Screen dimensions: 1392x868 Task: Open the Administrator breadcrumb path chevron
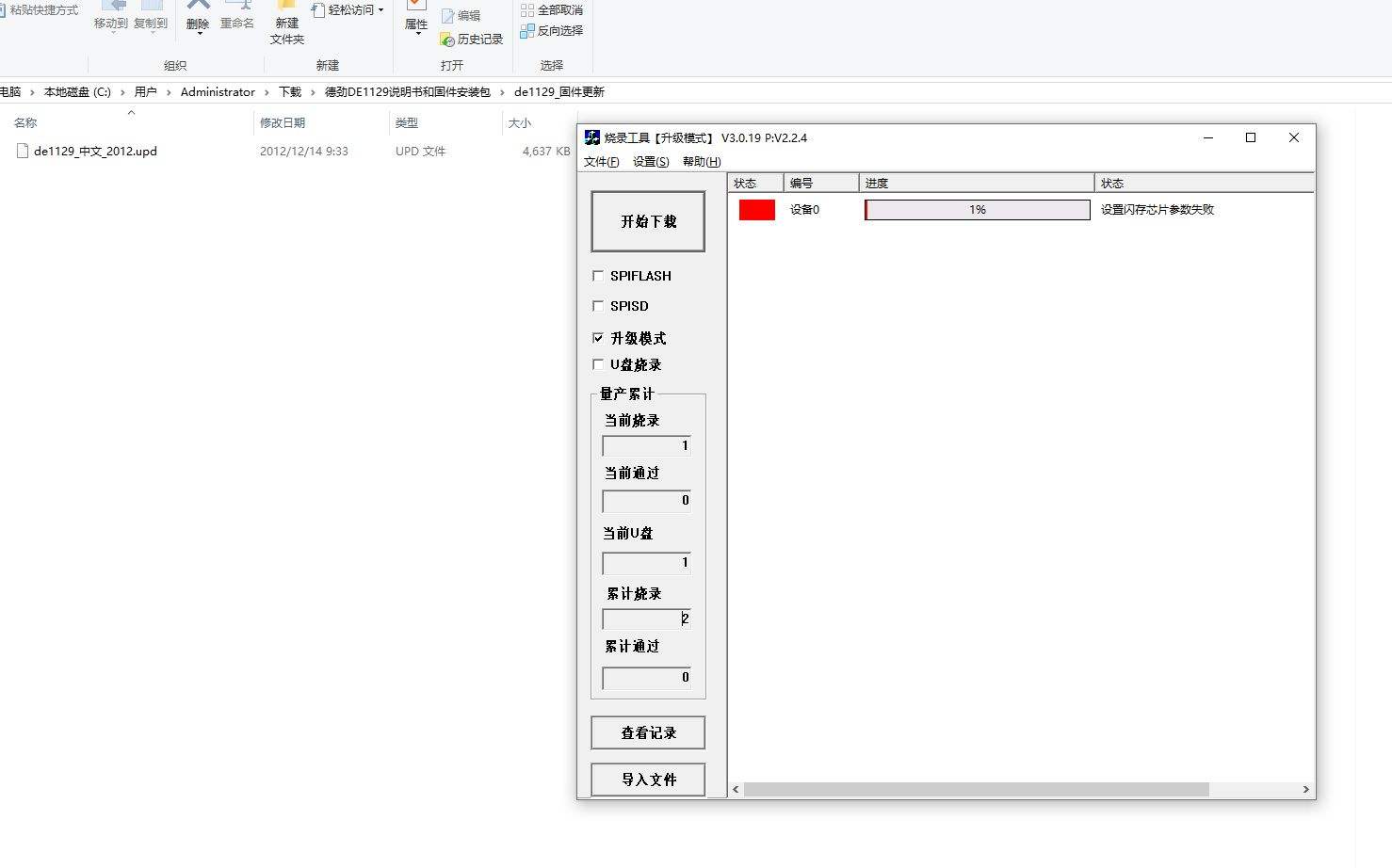click(267, 91)
